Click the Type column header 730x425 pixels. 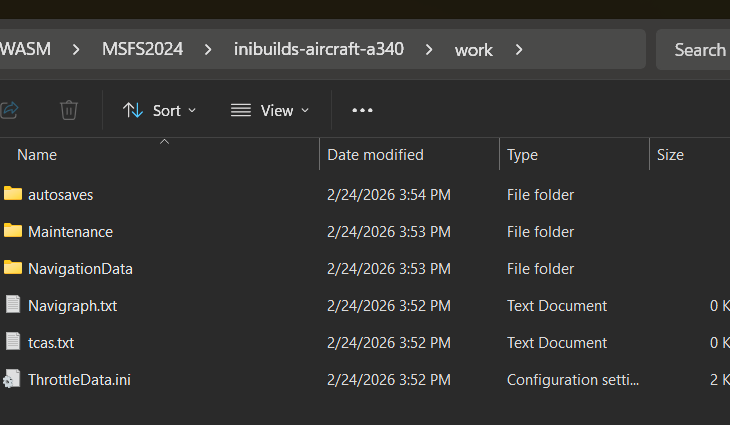coord(522,155)
